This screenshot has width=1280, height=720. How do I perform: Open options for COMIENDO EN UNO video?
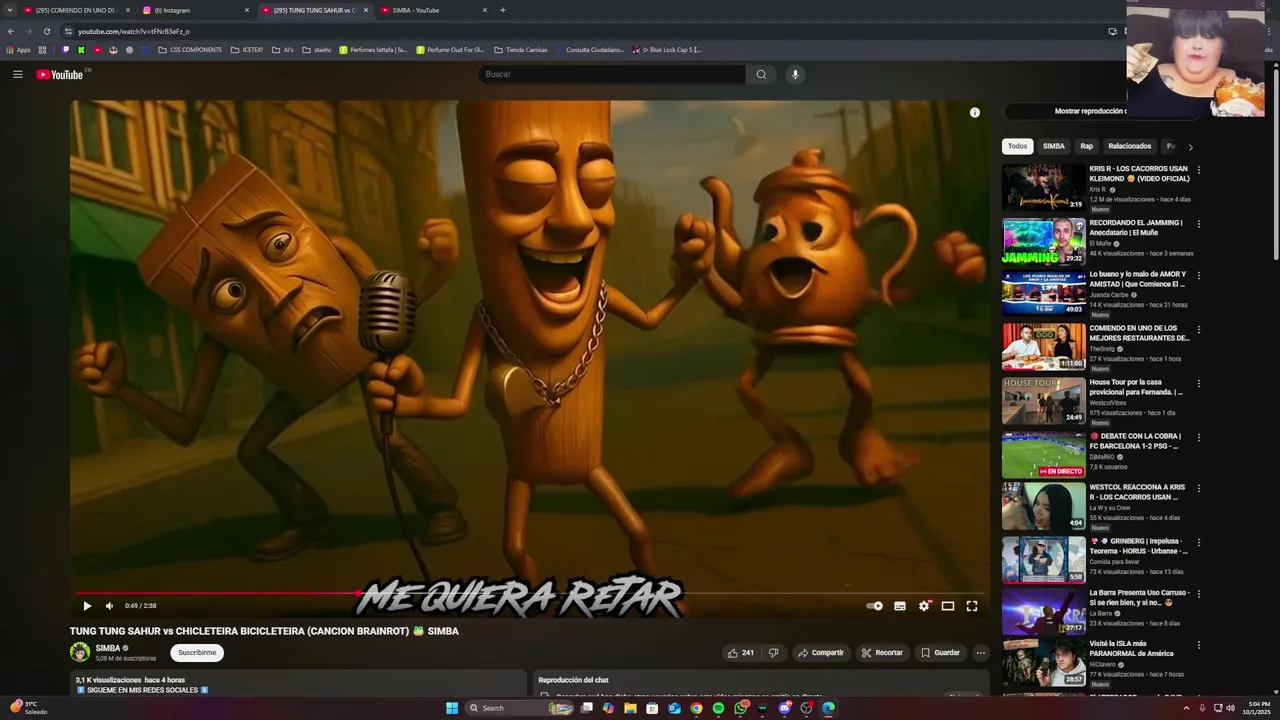pos(1199,329)
